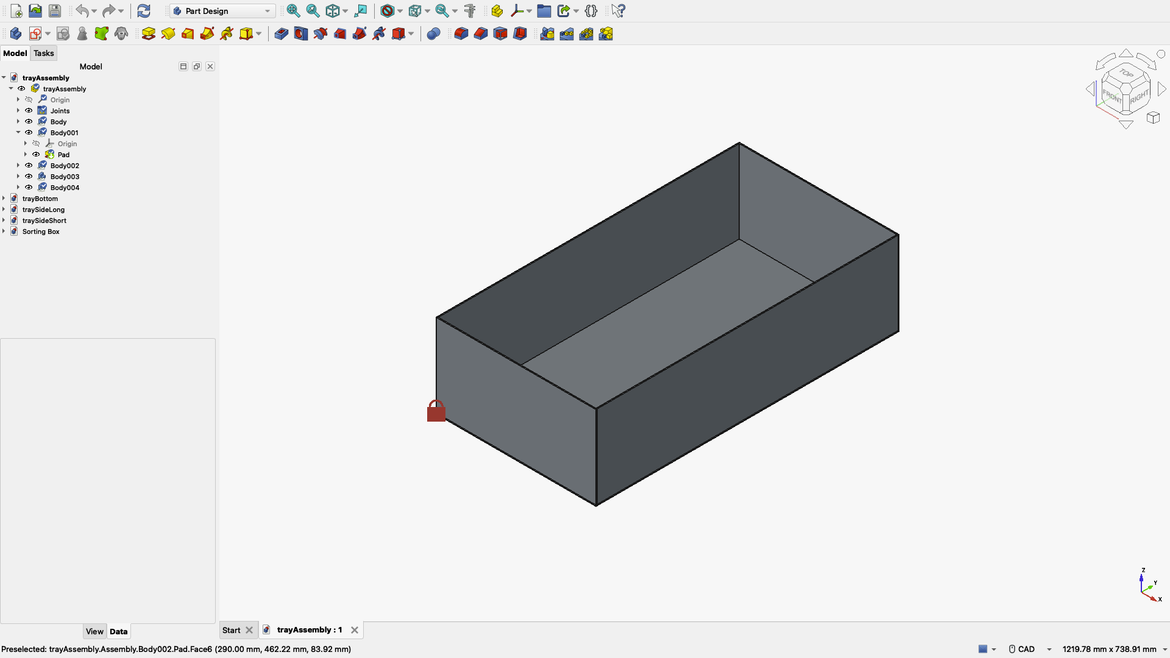Open the Measure tool (caliper icon)
The width and height of the screenshot is (1170, 658).
[x=470, y=11]
